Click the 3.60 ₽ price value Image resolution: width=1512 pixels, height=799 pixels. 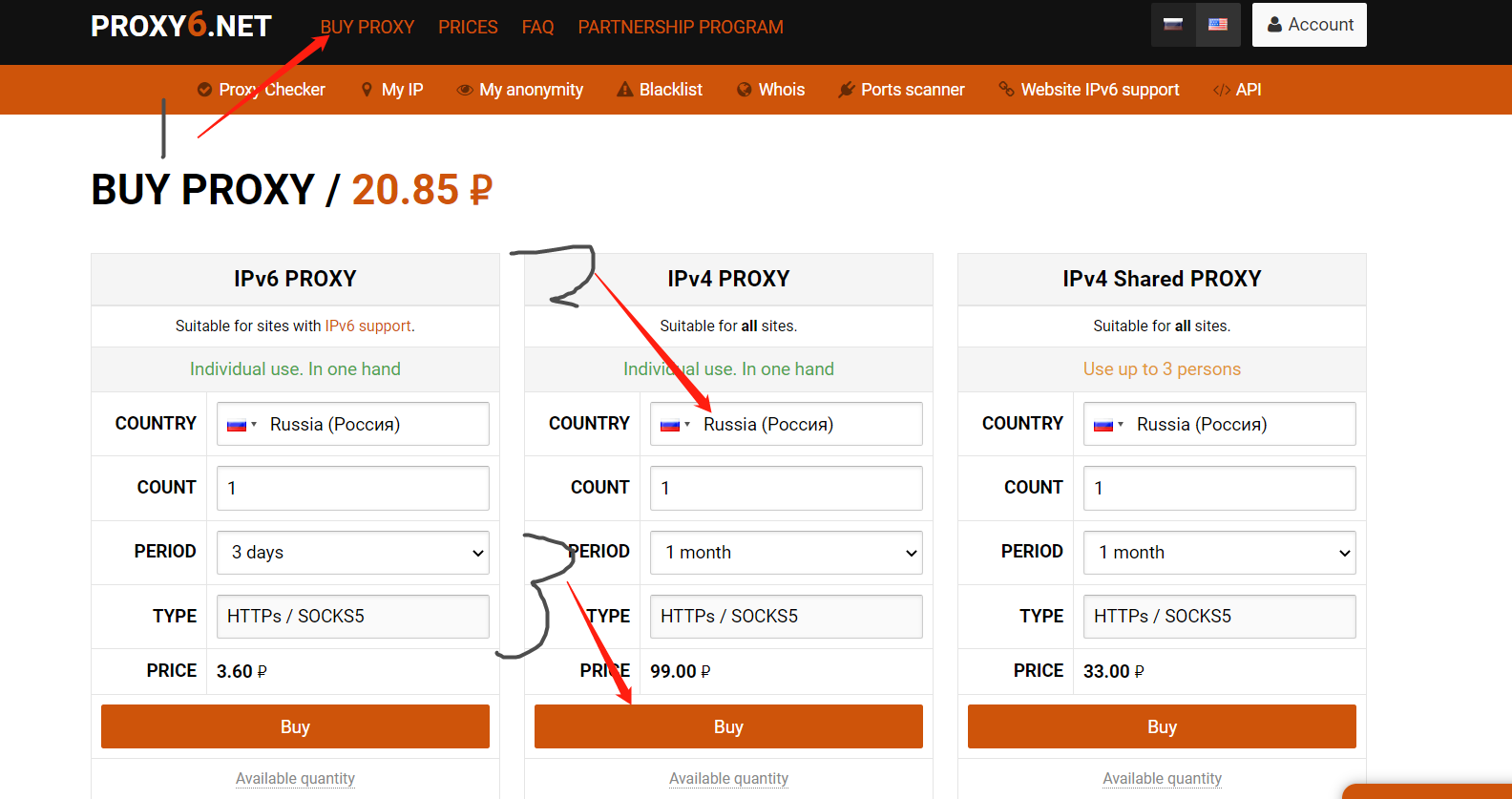[x=241, y=672]
